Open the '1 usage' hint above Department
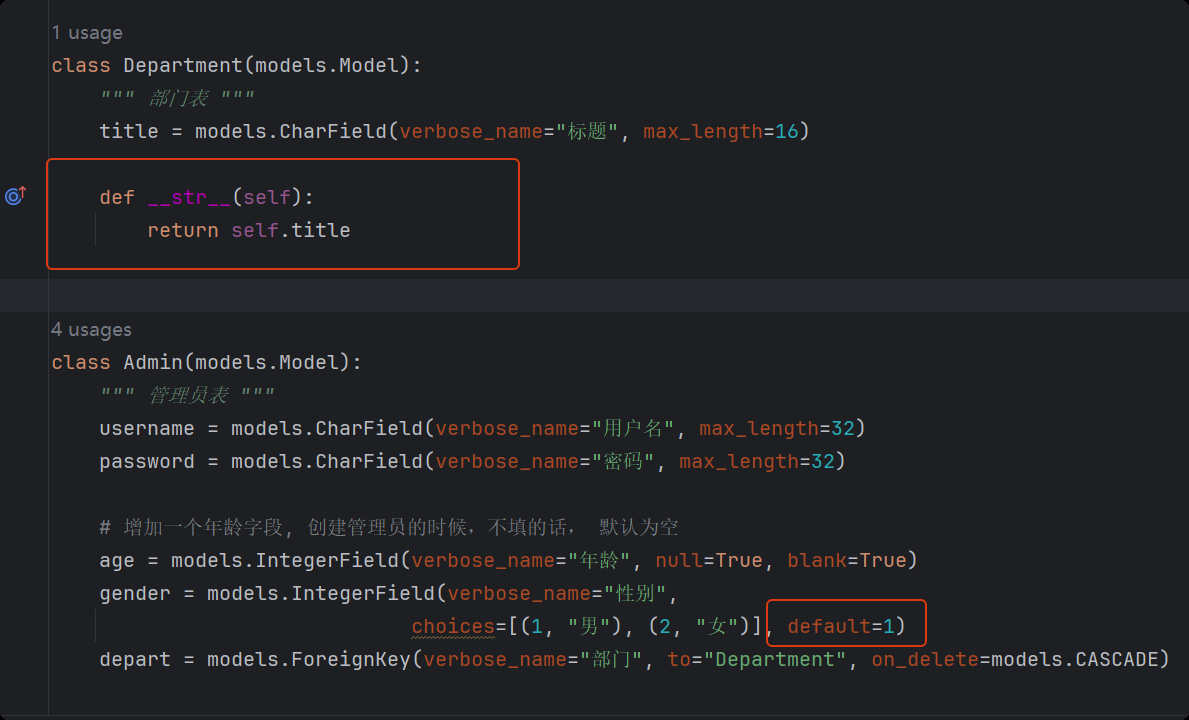1189x720 pixels. 86,33
